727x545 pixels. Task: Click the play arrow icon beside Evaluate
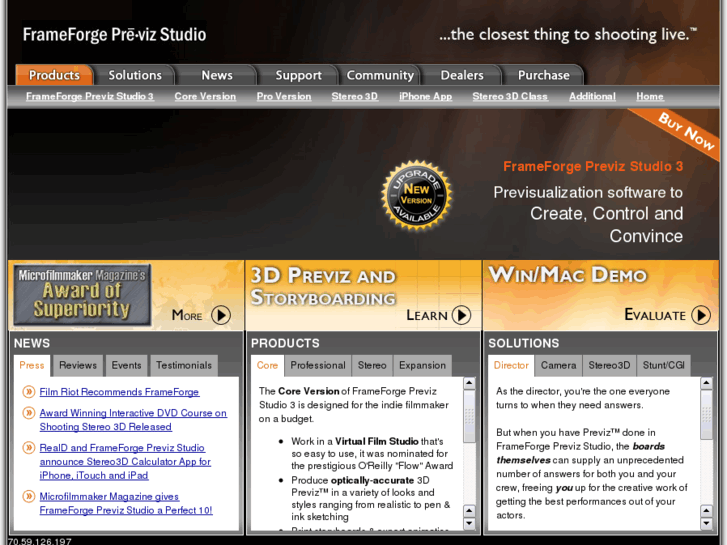click(701, 315)
